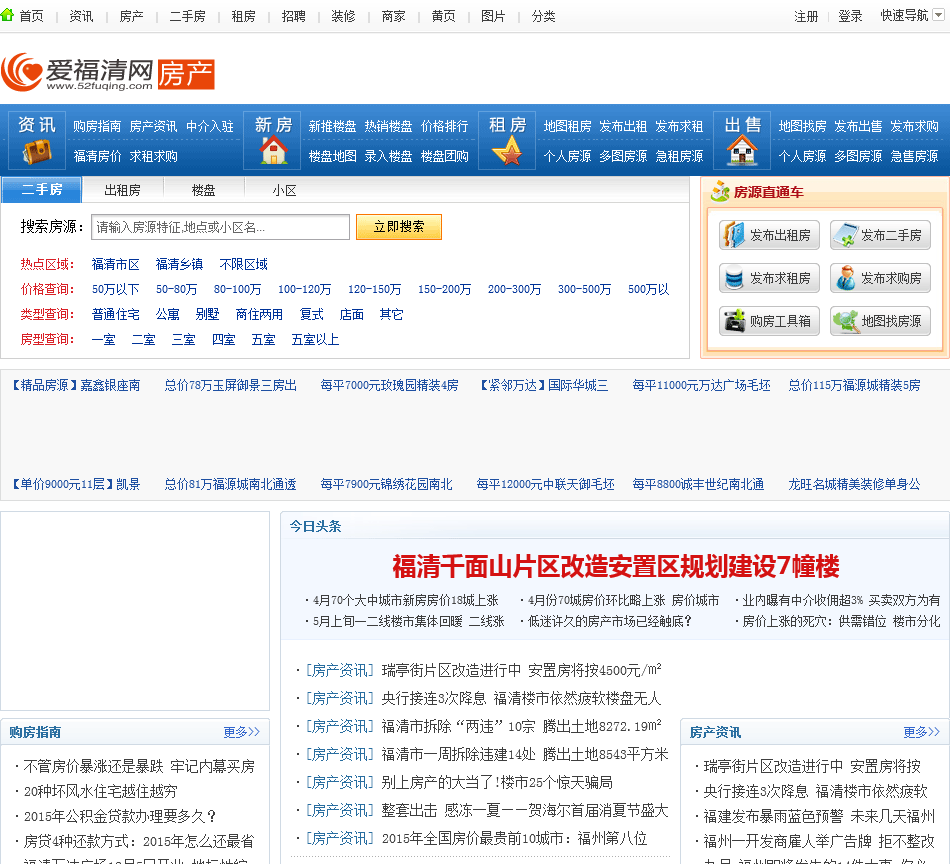Open the 购房工具箱 button
The height and width of the screenshot is (864, 950).
769,321
